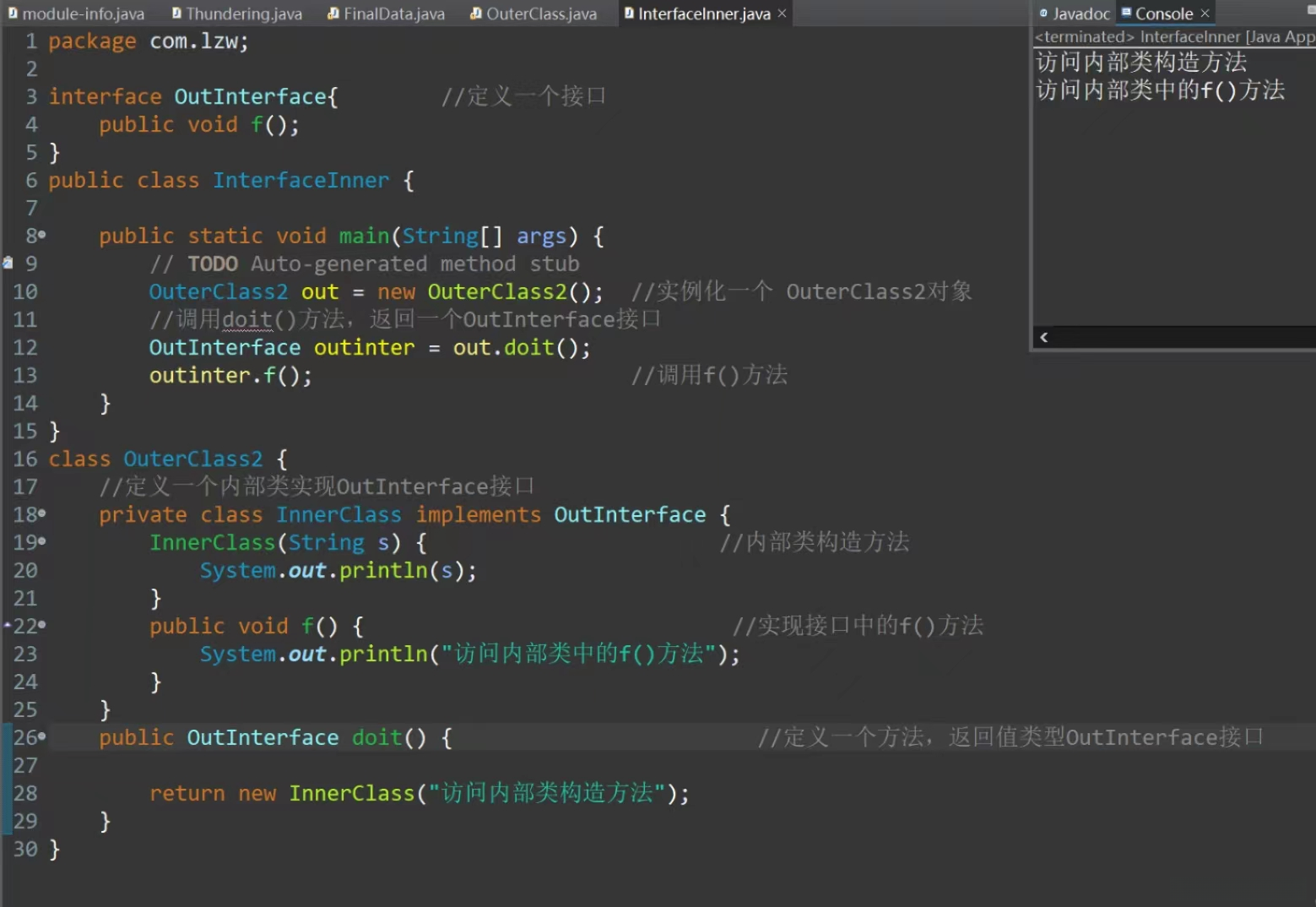Collapse the InnerClass constructor fold on line 19
The width and height of the screenshot is (1316, 907).
tap(42, 542)
